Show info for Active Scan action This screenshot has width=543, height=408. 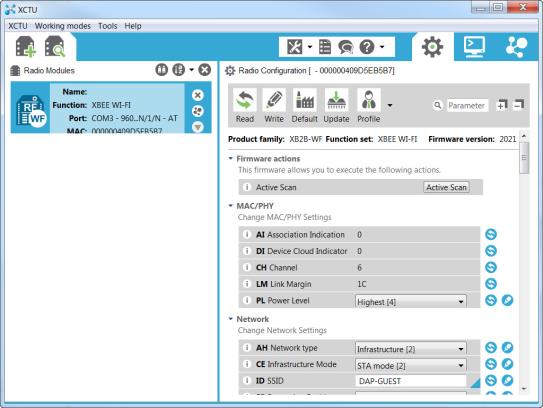point(247,187)
